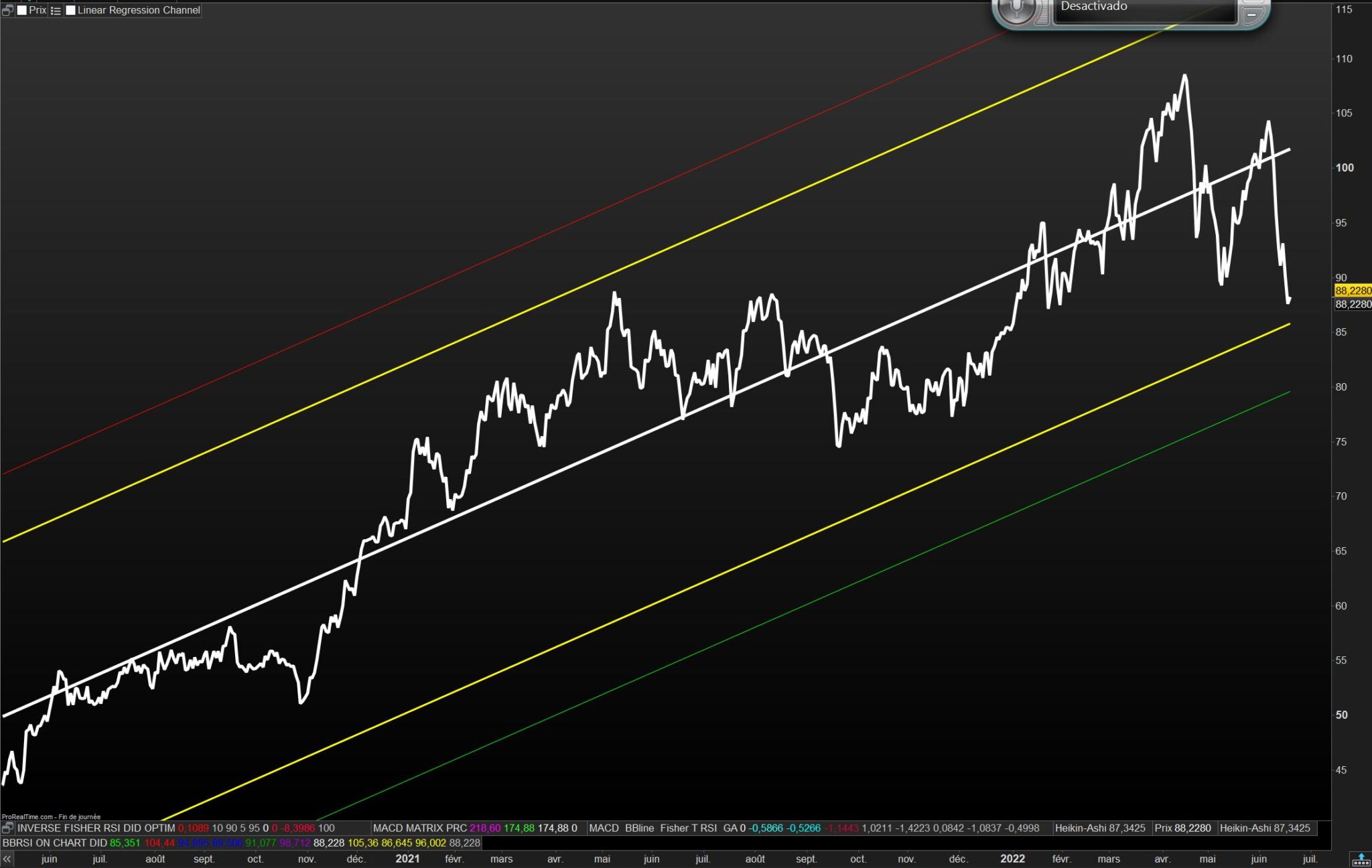Open MACD MATRIX PRC indicator label
This screenshot has width=1372, height=868.
tap(420, 828)
